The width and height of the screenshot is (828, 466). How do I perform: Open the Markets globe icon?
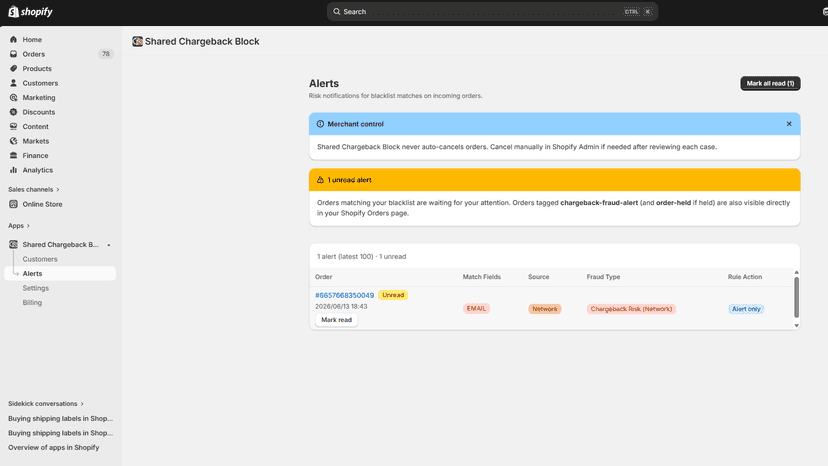(x=13, y=141)
